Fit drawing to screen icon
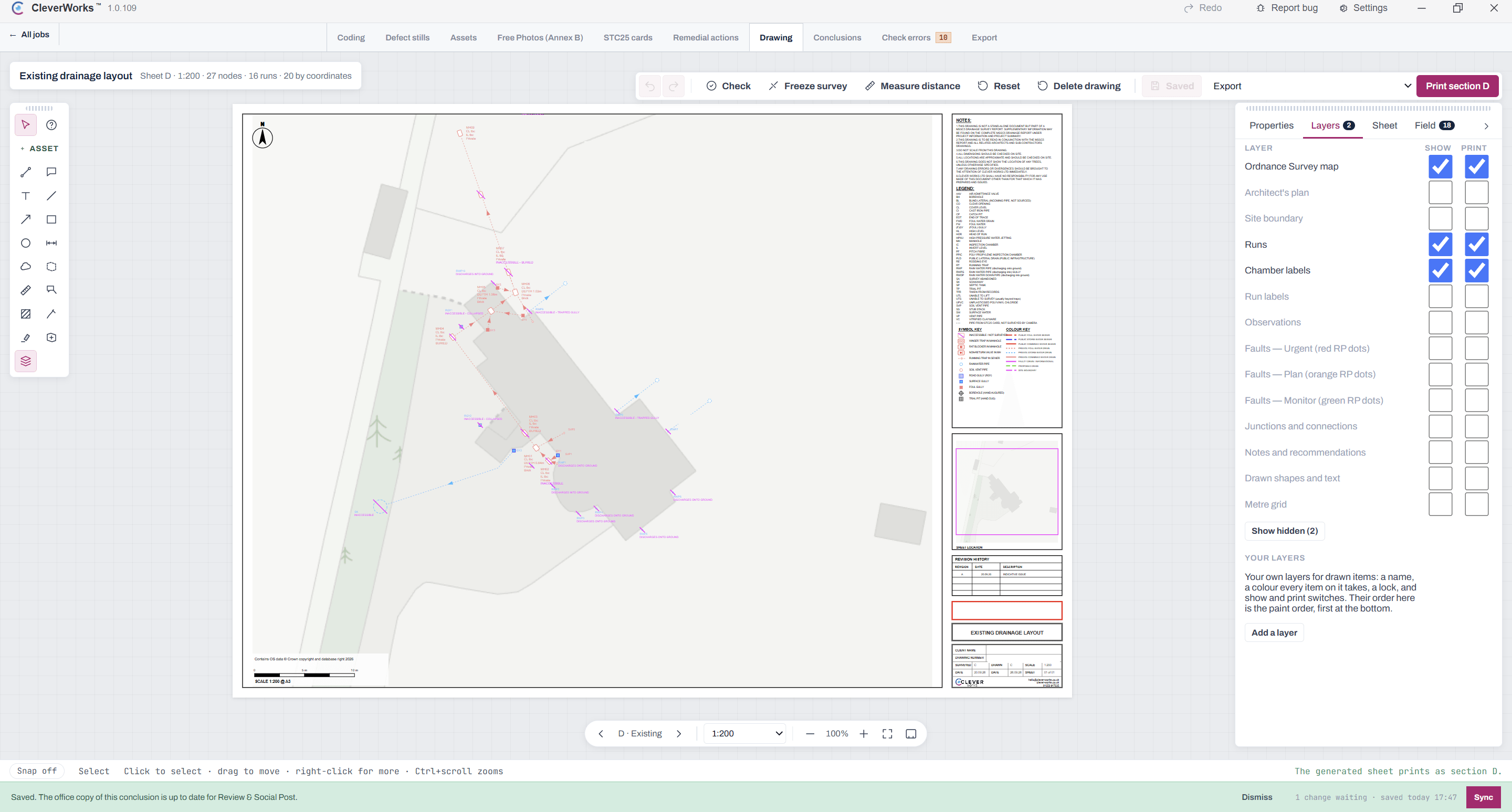 point(887,733)
